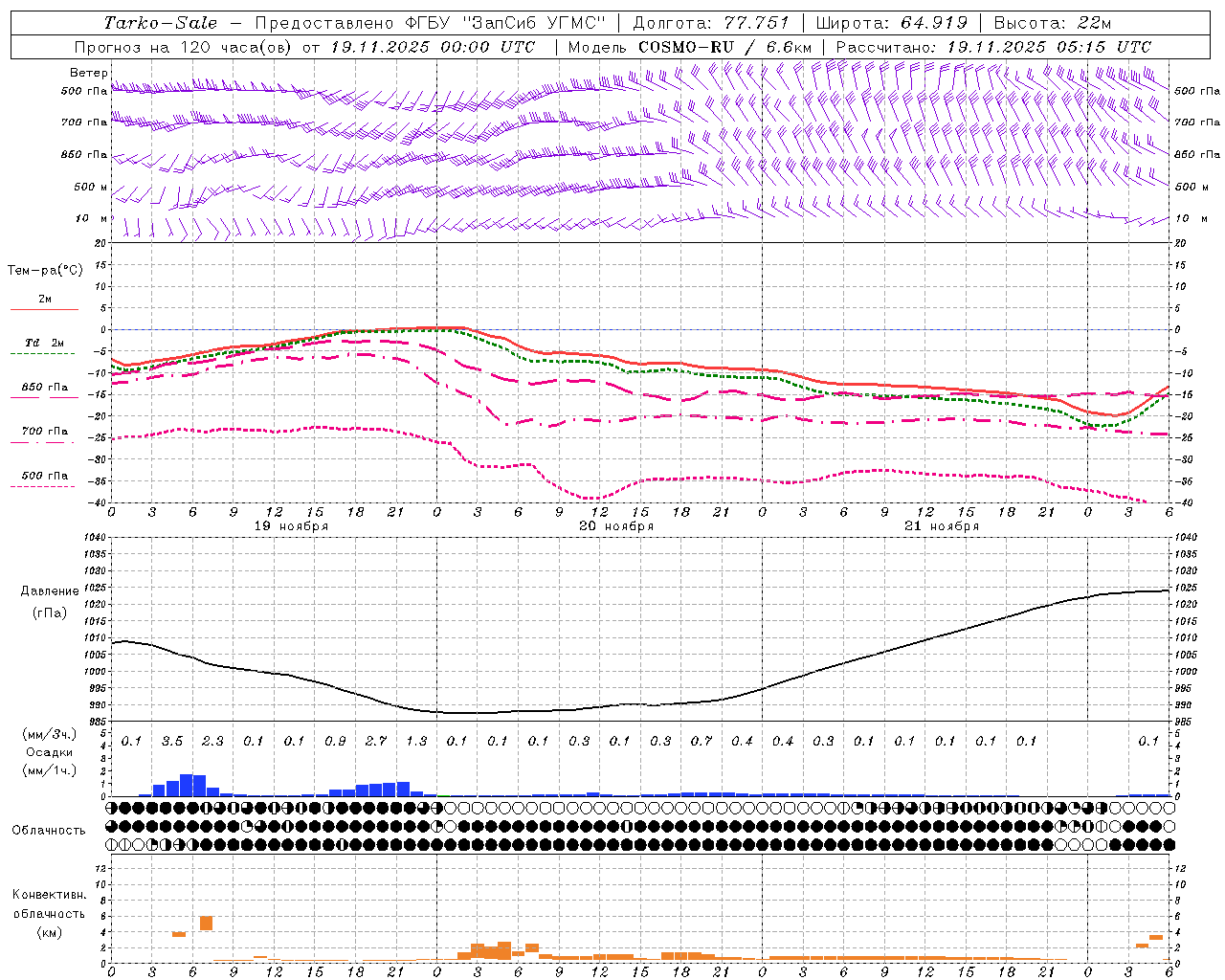Viewport: 1225px width, 980px height.
Task: Select the 850 гПа temperature legend entry
Action: [44, 388]
